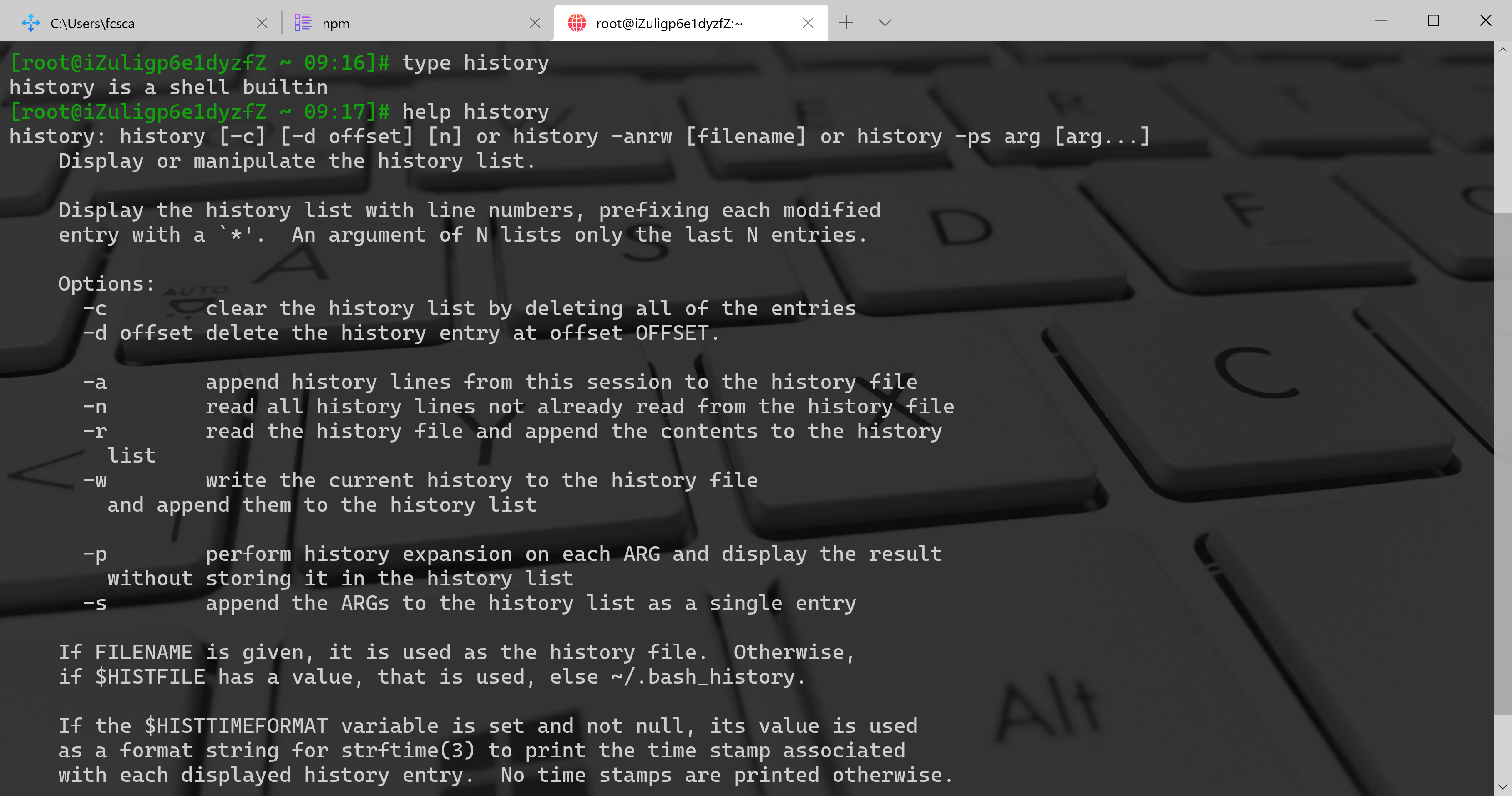The image size is (1512, 796).
Task: Select the root@iZuligp6e1dyzfZ:~ tab title
Action: click(669, 23)
